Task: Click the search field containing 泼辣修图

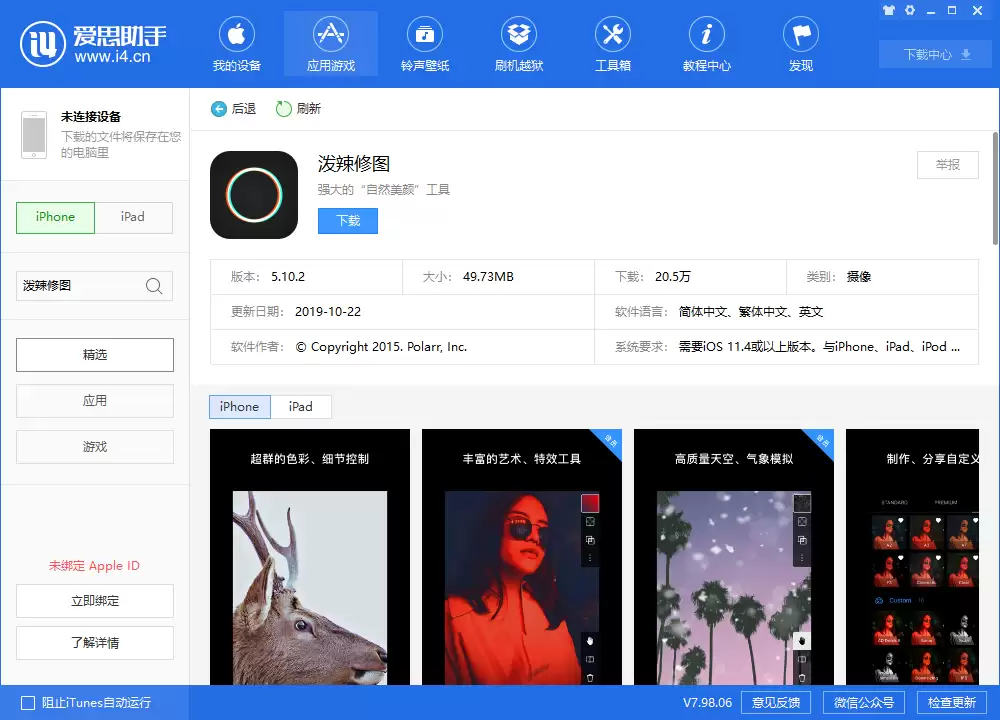Action: click(x=94, y=286)
